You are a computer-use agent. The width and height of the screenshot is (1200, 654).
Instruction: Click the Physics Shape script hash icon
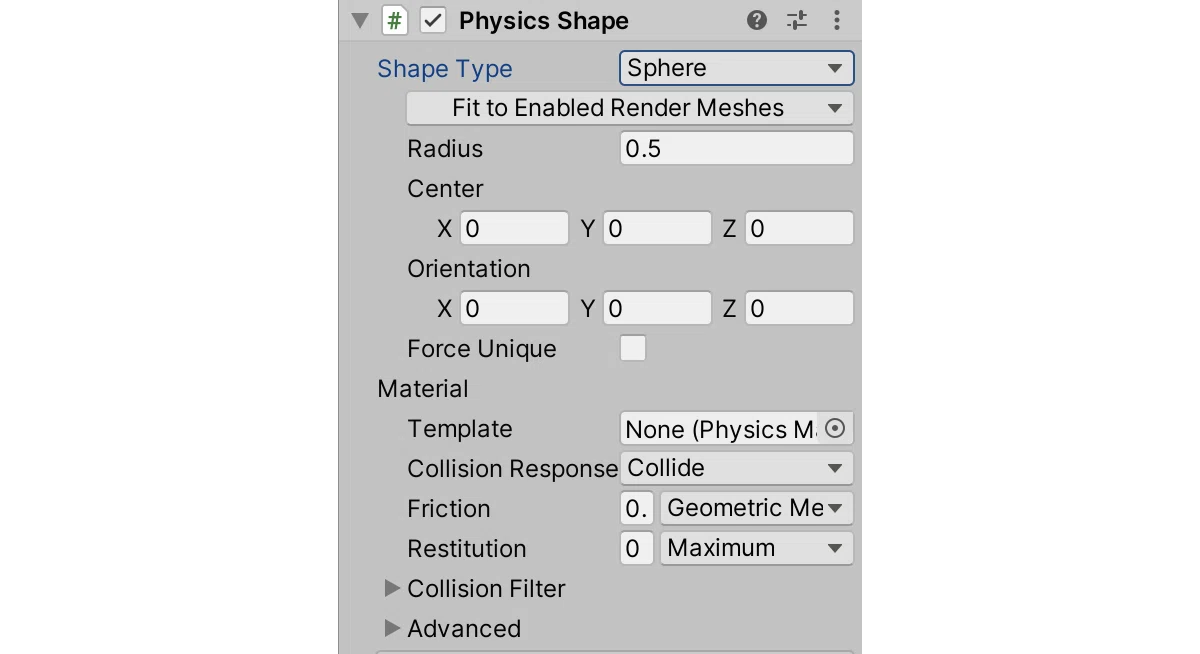395,20
